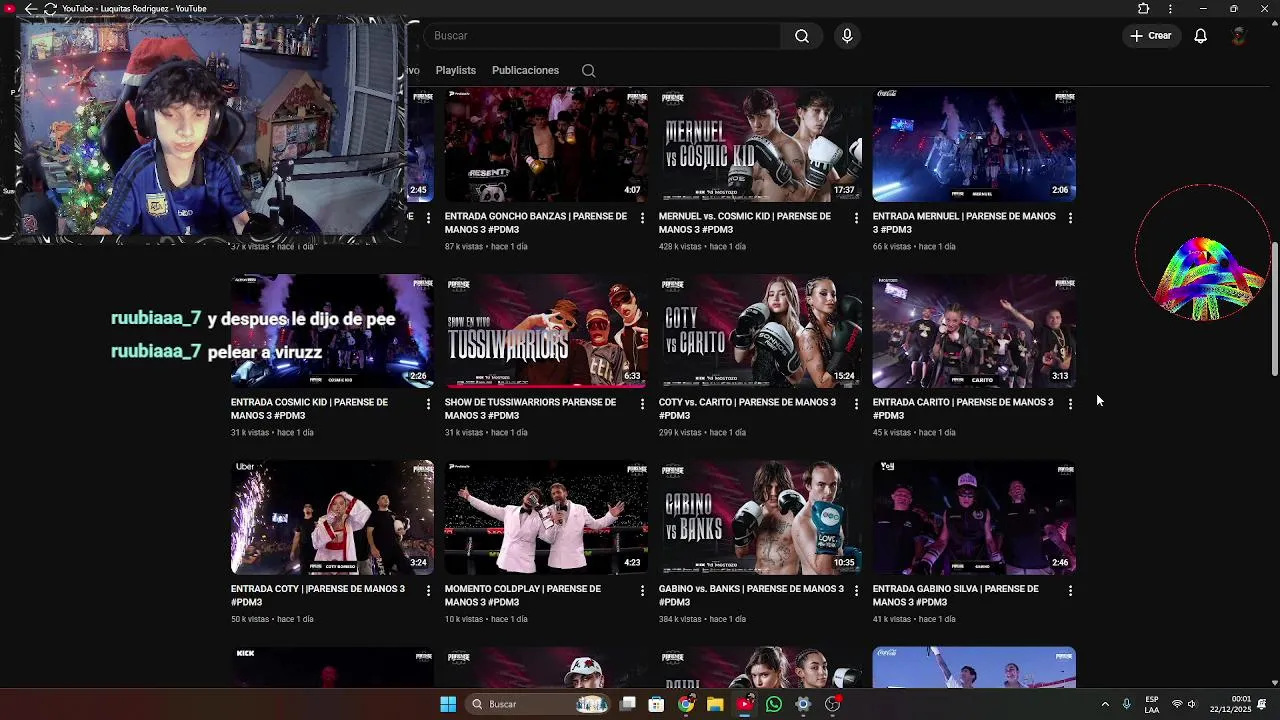Open Coty vs Carito thumbnail
Image resolution: width=1280 pixels, height=720 pixels.
[x=760, y=331]
